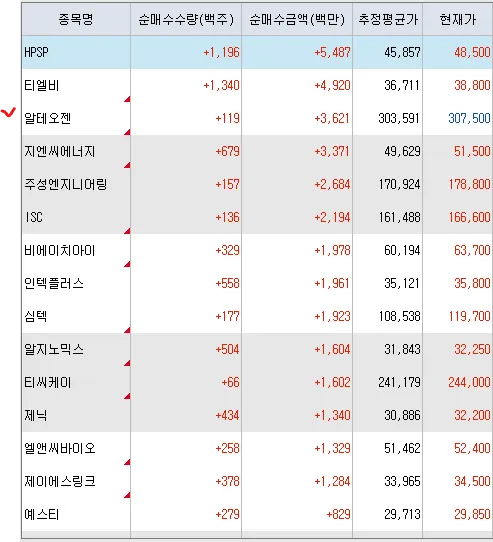The height and width of the screenshot is (542, 493).
Task: Sort by the 순매수금액(백만) column header
Action: (297, 19)
